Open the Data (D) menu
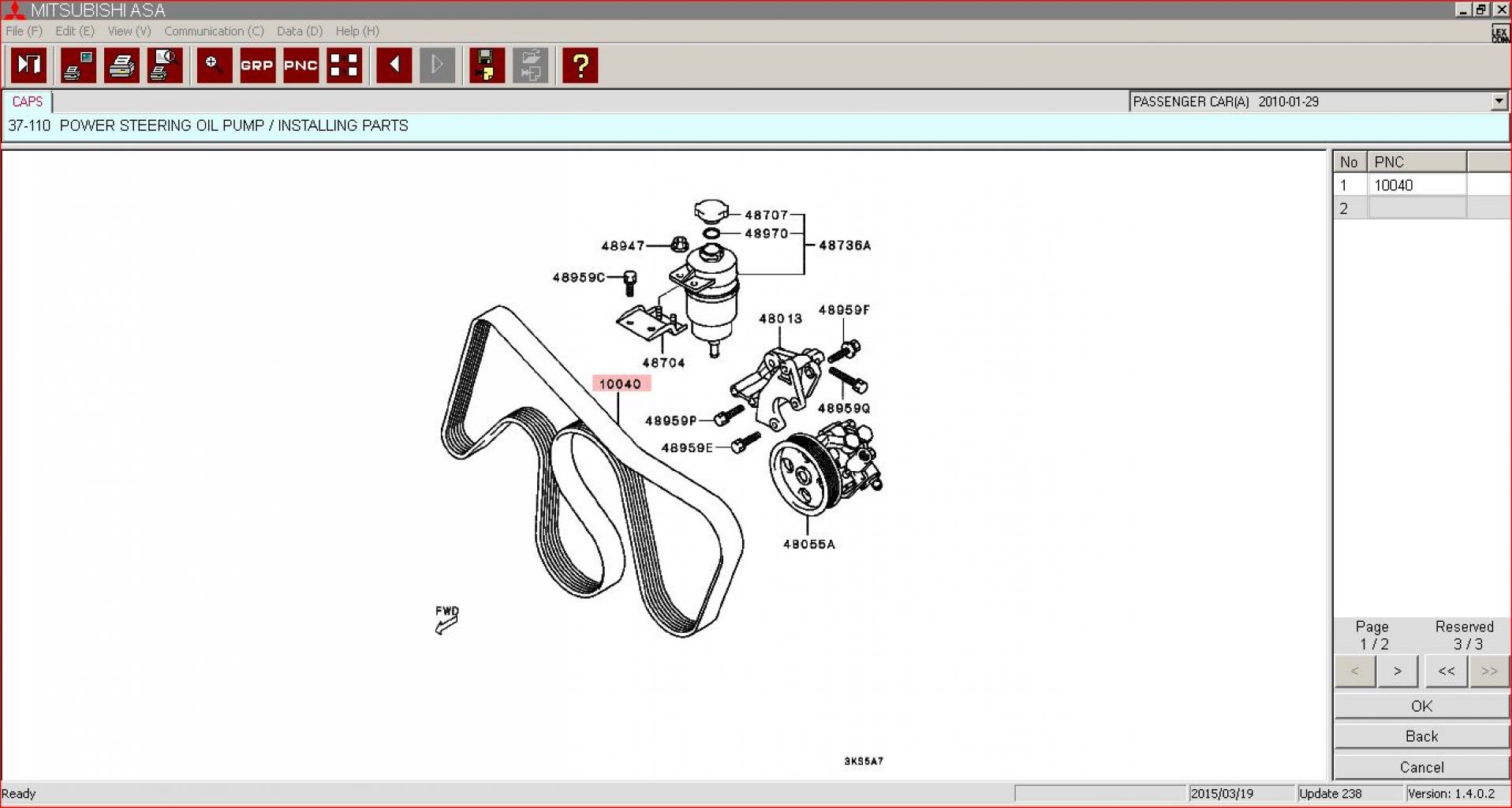The image size is (1512, 808). pos(299,32)
